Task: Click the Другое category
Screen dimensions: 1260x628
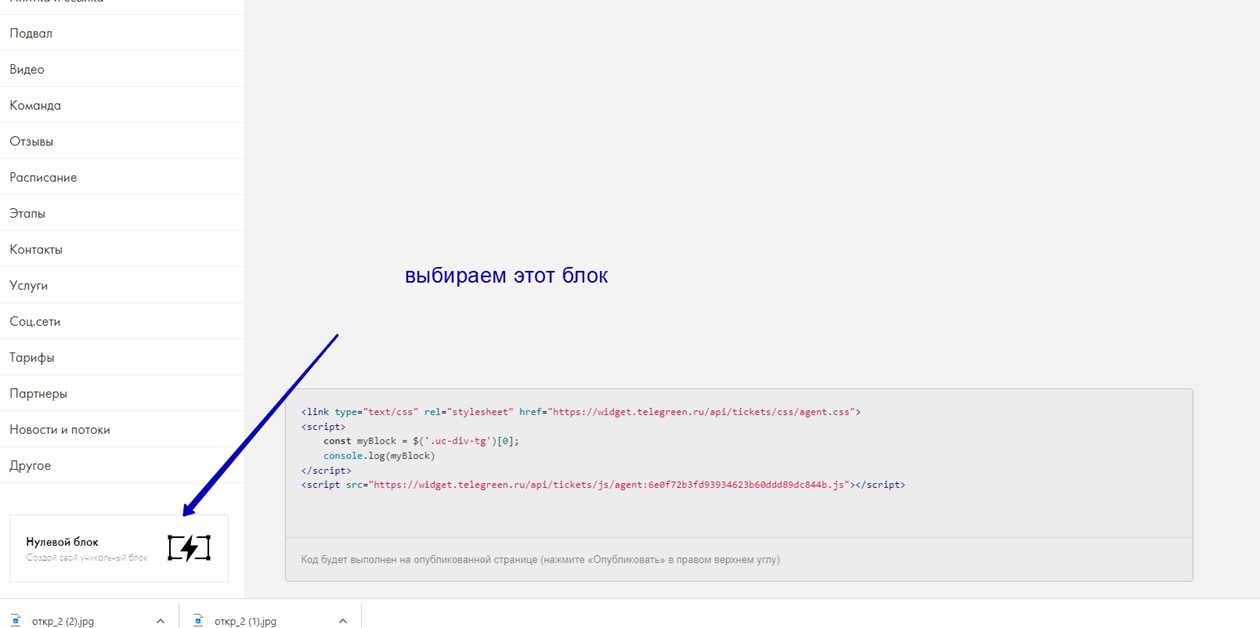Action: pos(30,465)
